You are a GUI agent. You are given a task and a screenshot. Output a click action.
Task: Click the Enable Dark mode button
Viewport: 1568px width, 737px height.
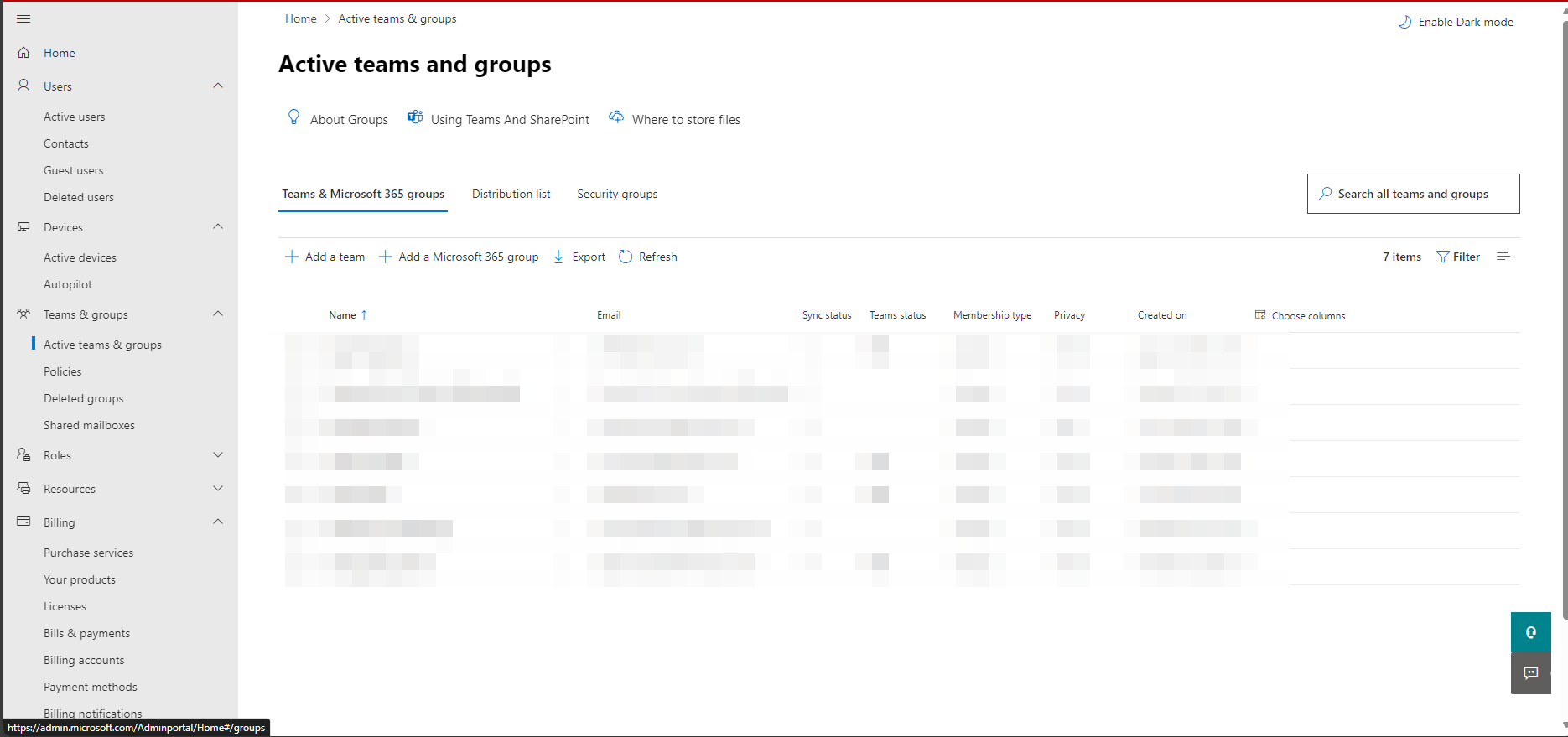(x=1456, y=22)
